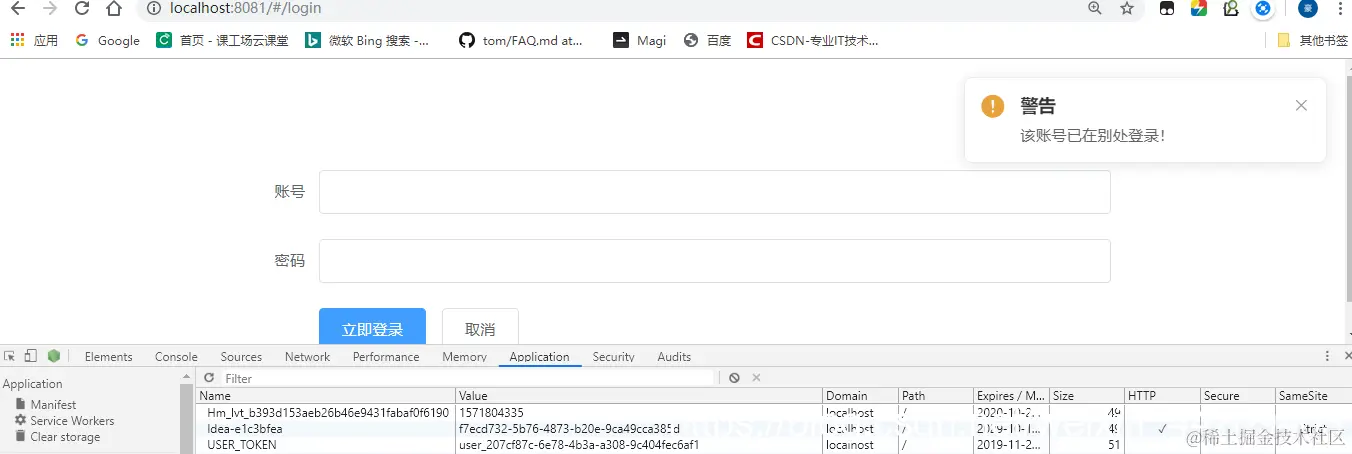Open the 百度 bookmark

pos(707,41)
